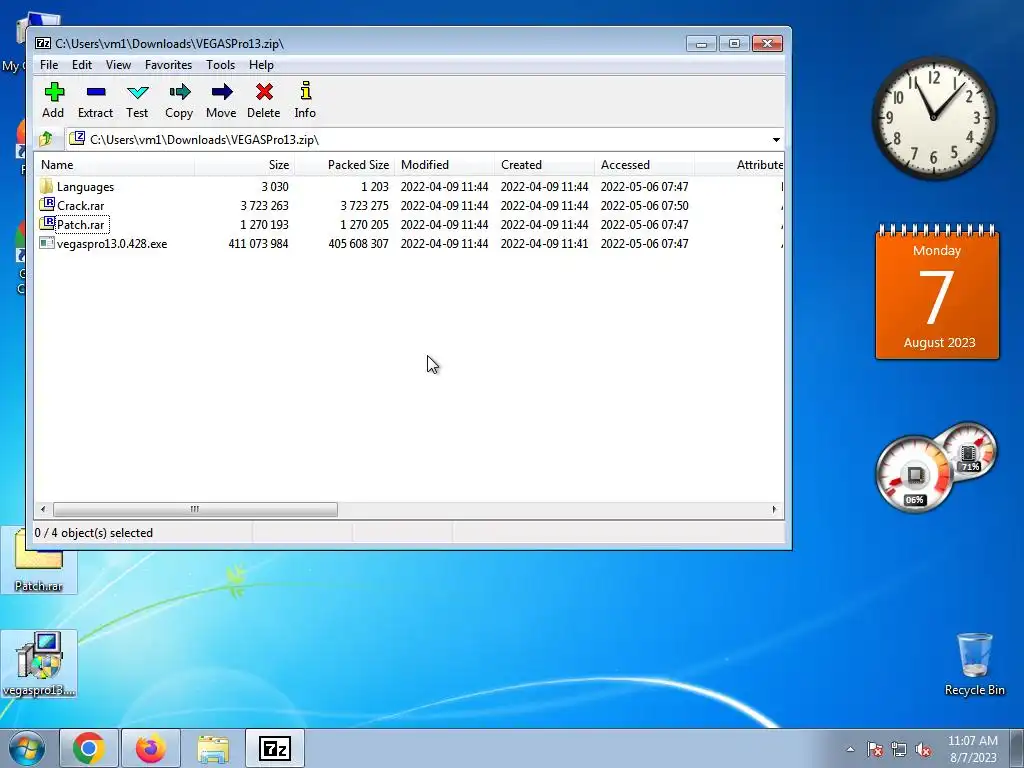Click the address path text field
This screenshot has height=768, width=1024.
tap(418, 140)
